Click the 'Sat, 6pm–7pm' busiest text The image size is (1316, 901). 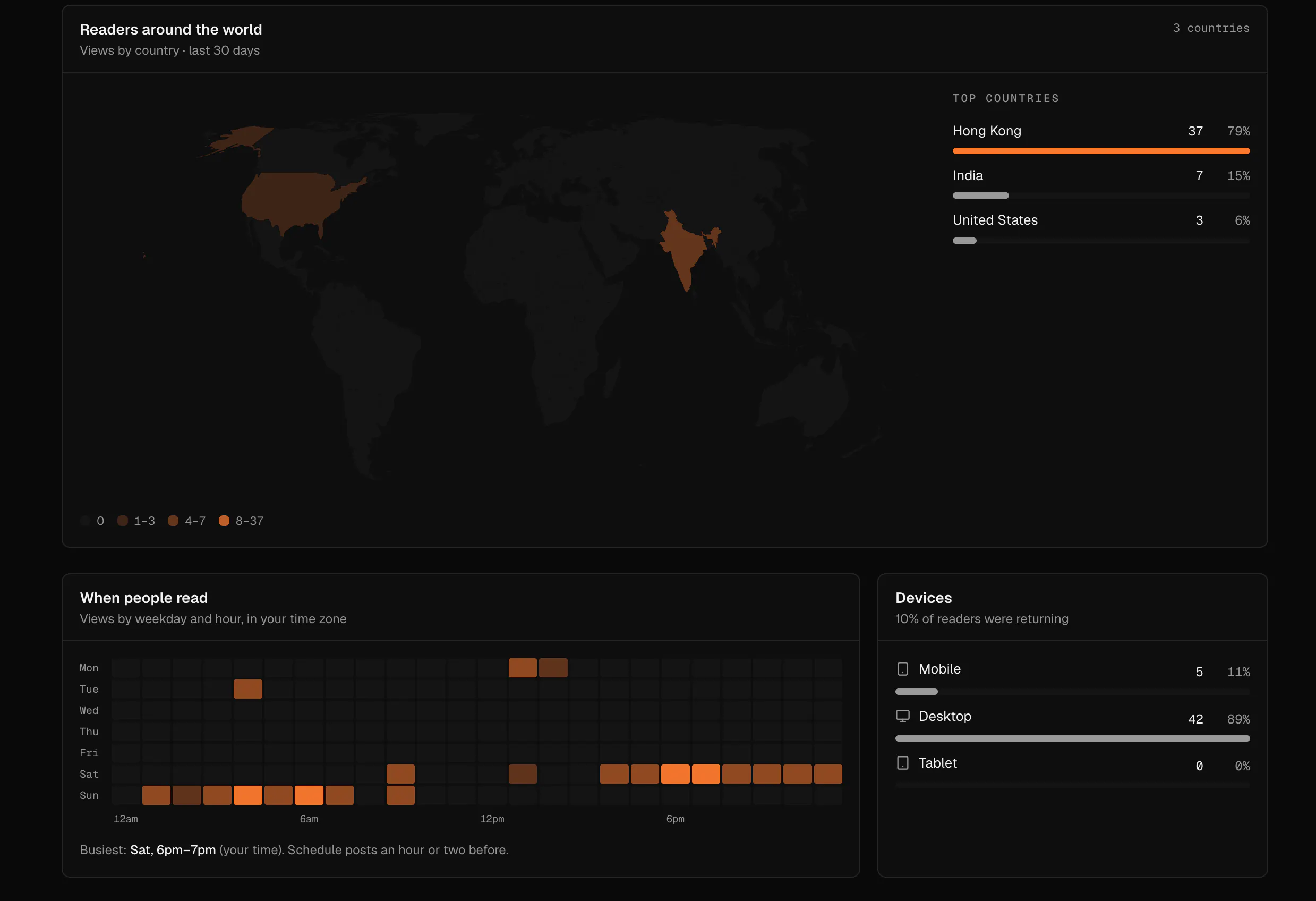(x=173, y=850)
